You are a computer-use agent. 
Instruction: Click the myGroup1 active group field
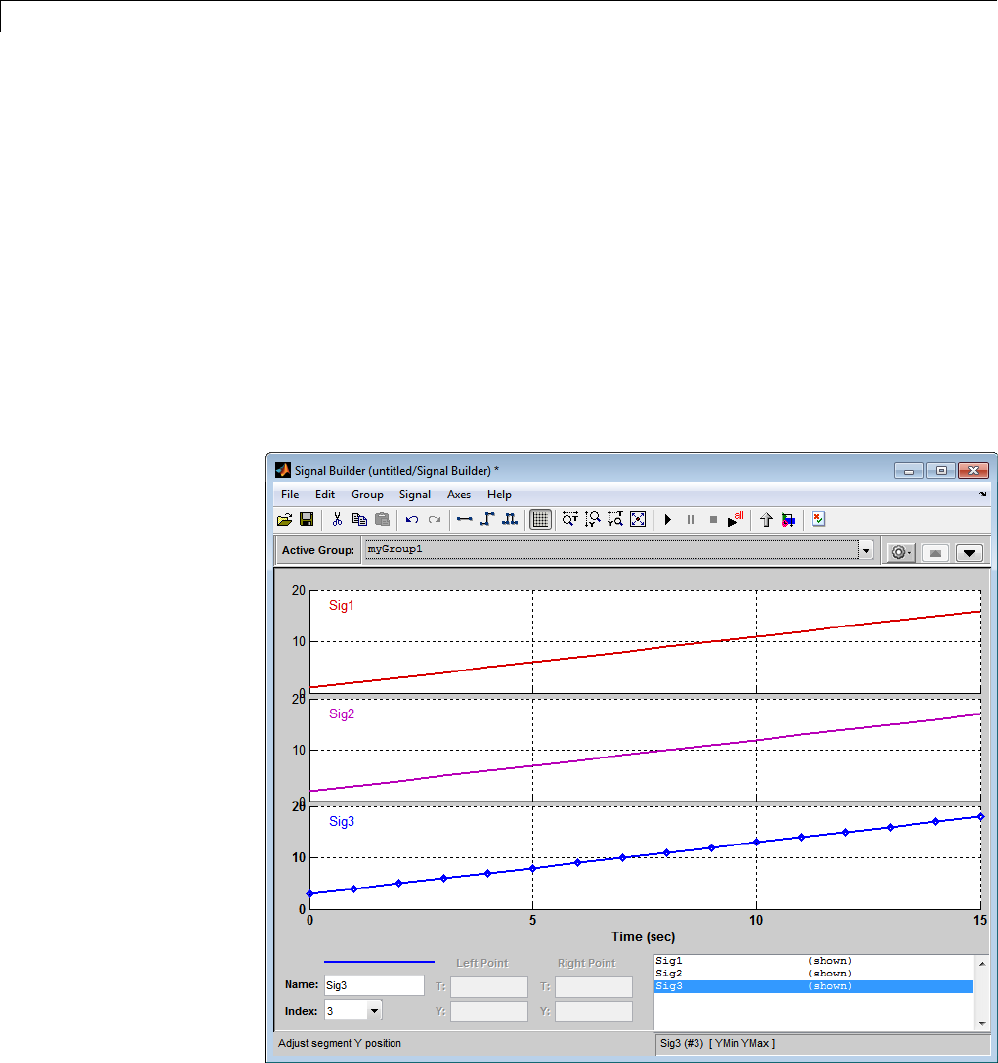[612, 549]
